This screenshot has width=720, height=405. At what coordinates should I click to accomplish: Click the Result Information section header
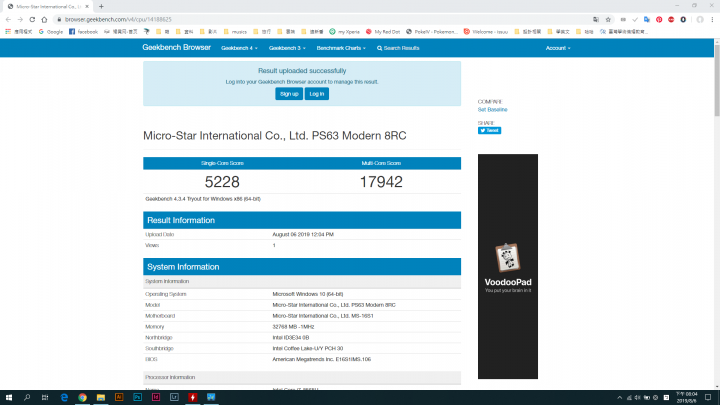(x=302, y=220)
